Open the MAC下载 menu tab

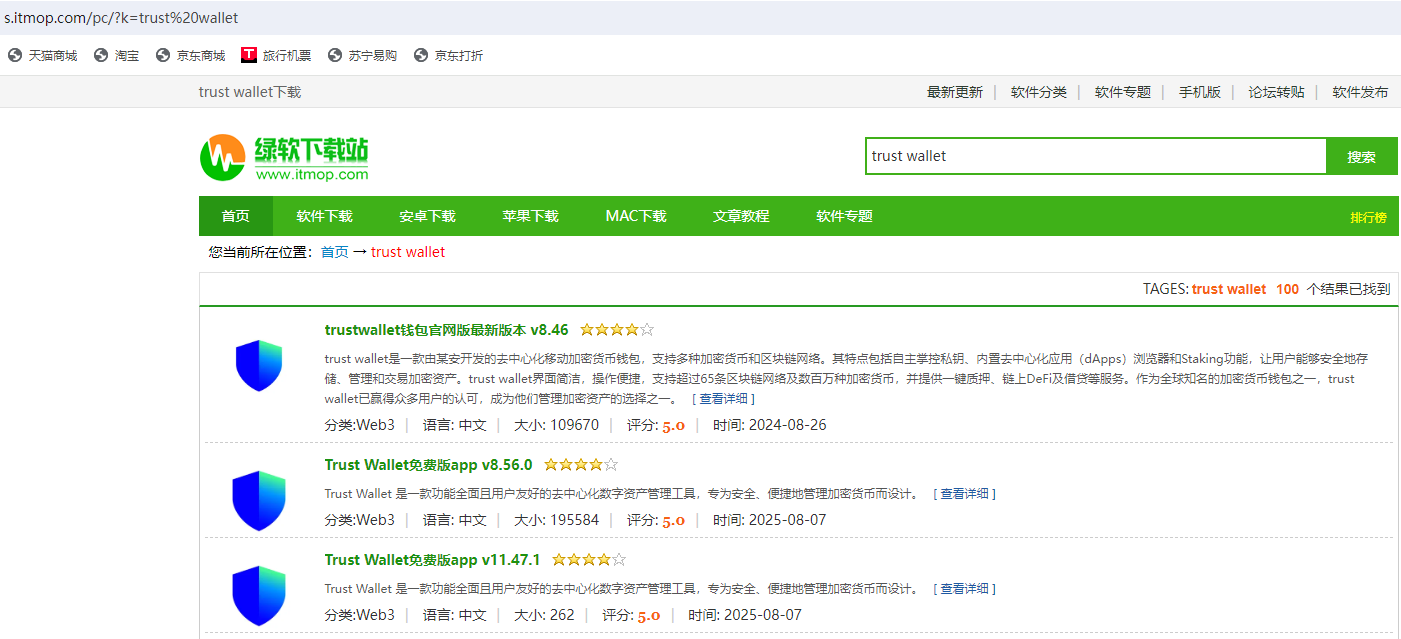tap(635, 216)
